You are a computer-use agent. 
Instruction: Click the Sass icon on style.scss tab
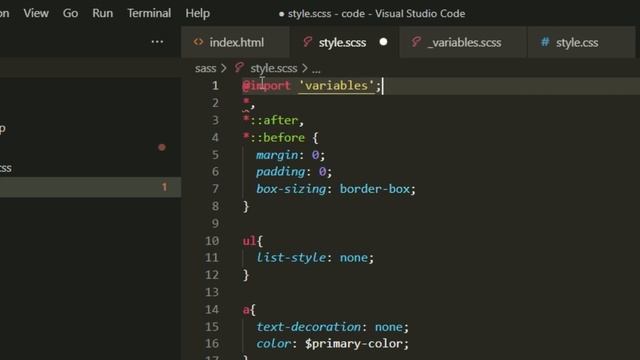pos(307,42)
